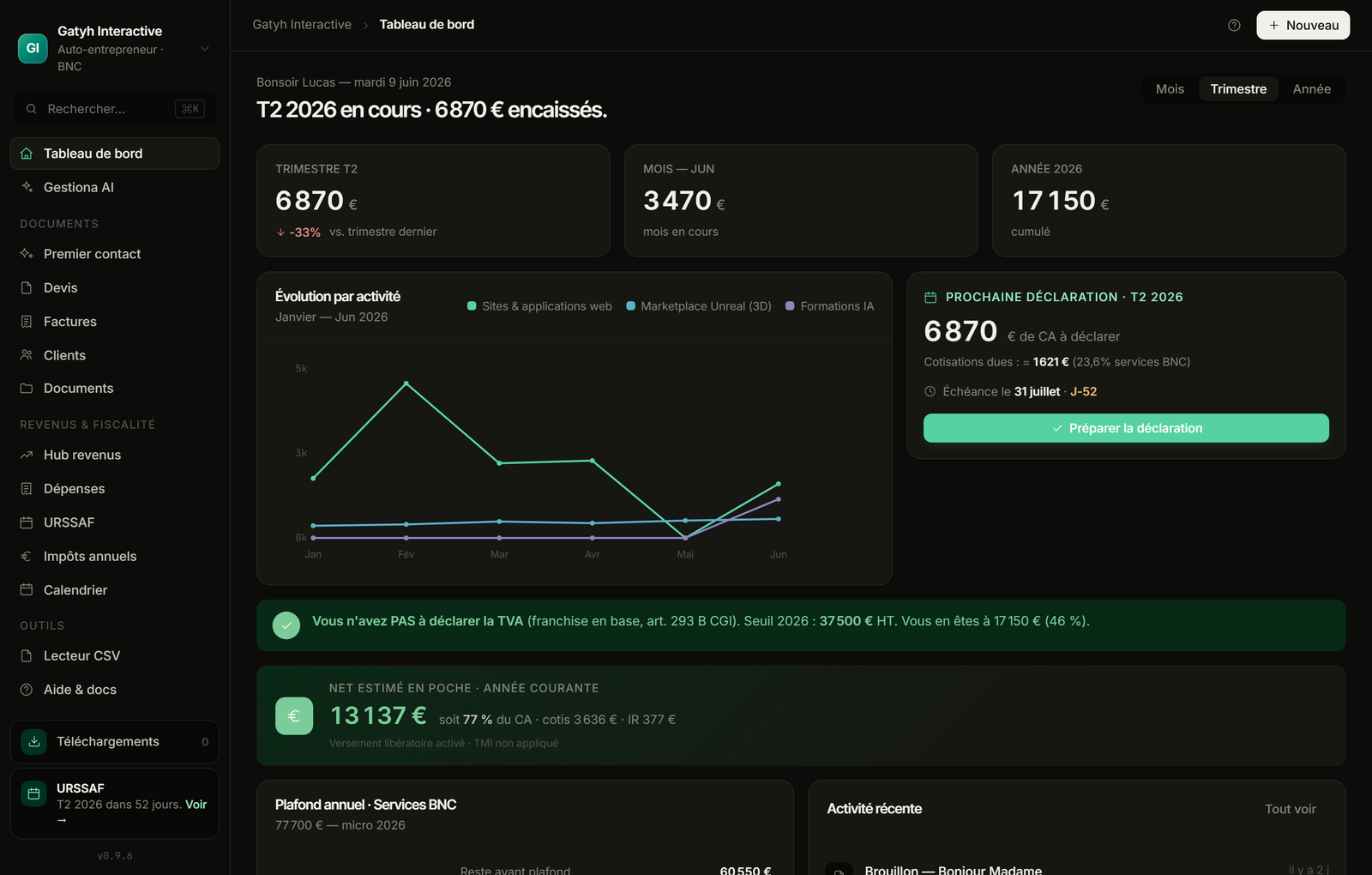The height and width of the screenshot is (875, 1372).
Task: Open Tableau de bord in the sidebar
Action: coord(115,154)
